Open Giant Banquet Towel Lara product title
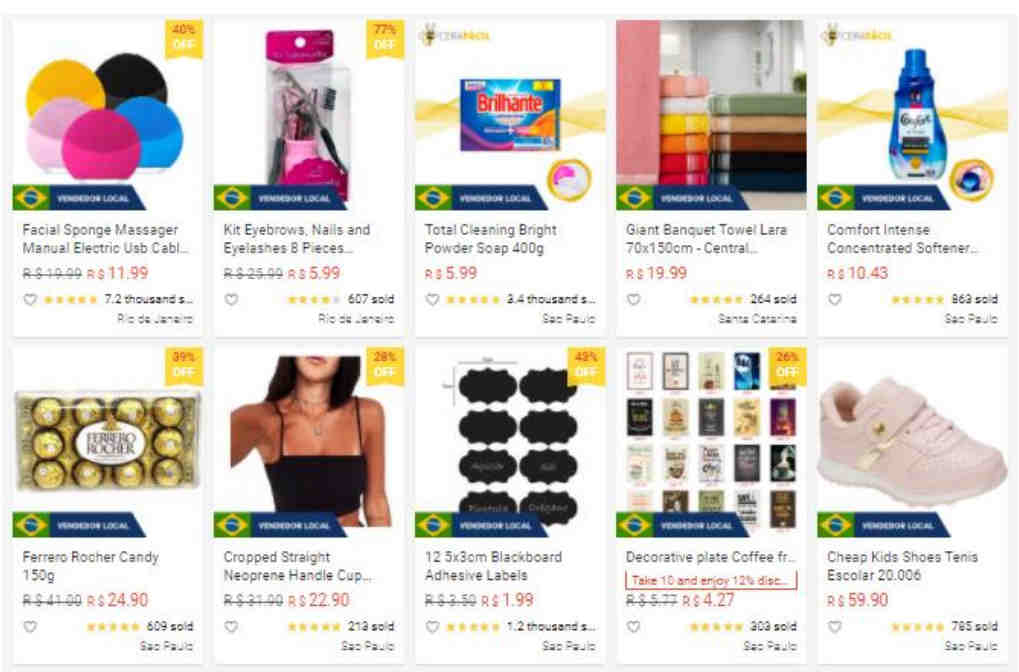Image resolution: width=1019 pixels, height=672 pixels. (706, 239)
